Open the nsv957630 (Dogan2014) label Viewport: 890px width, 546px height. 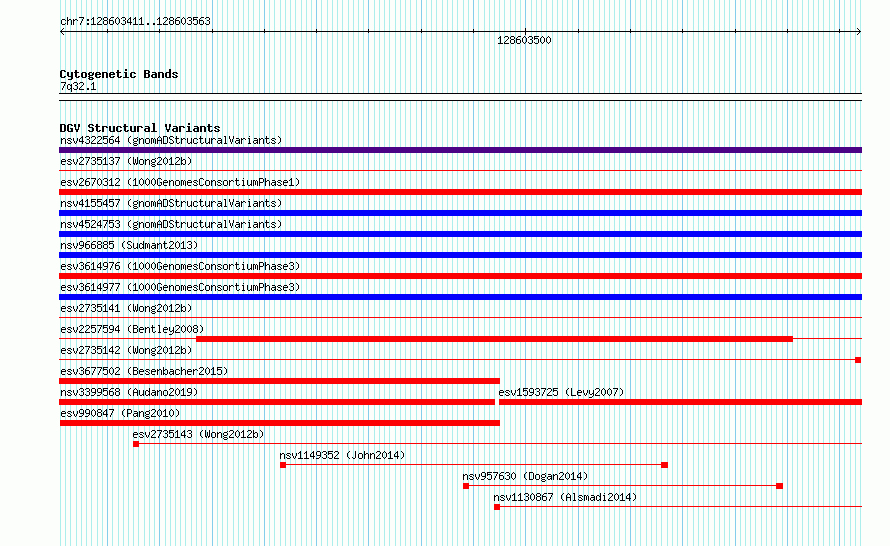click(525, 476)
